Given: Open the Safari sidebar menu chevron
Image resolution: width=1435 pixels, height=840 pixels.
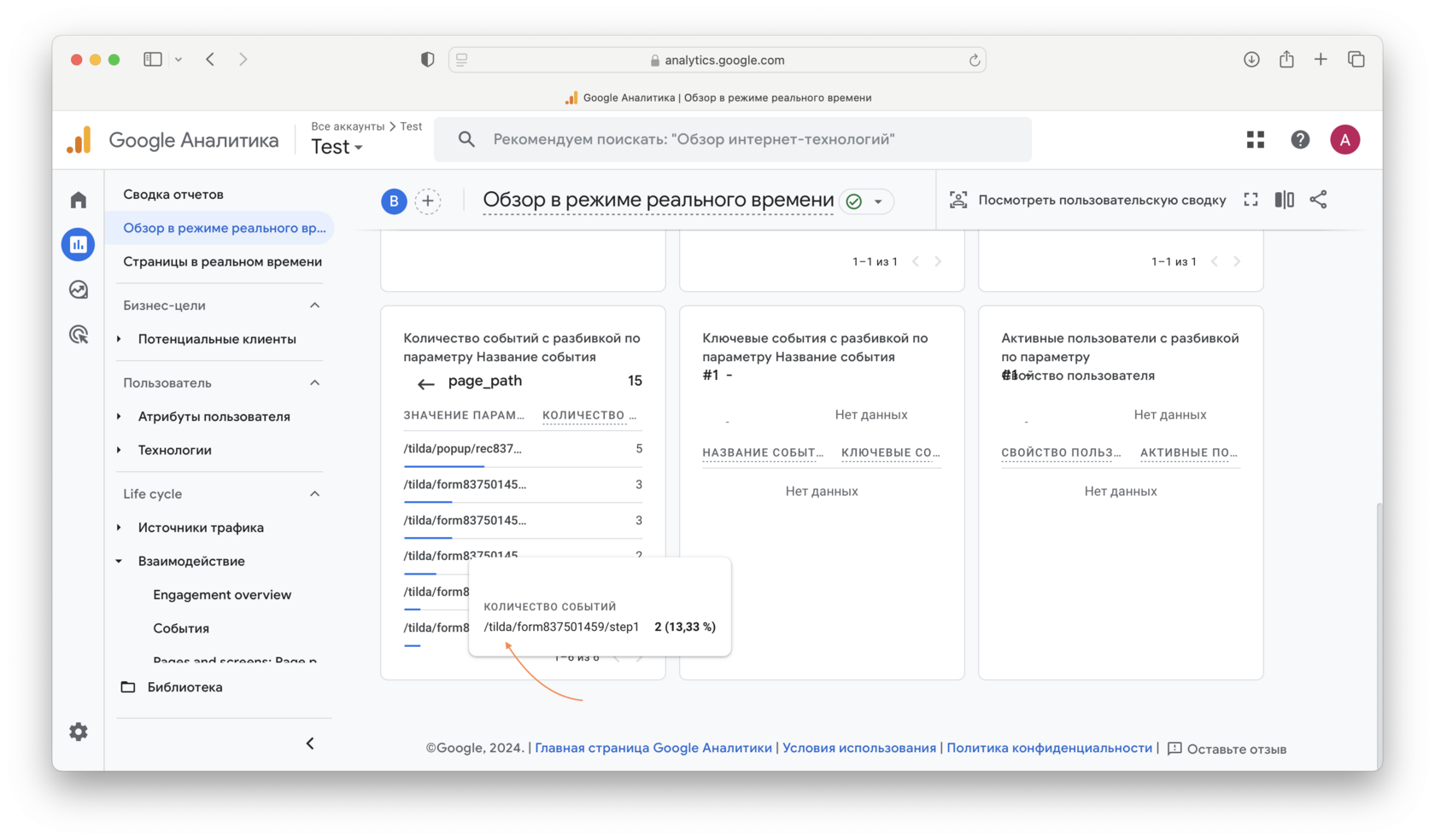Looking at the screenshot, I should pos(179,60).
